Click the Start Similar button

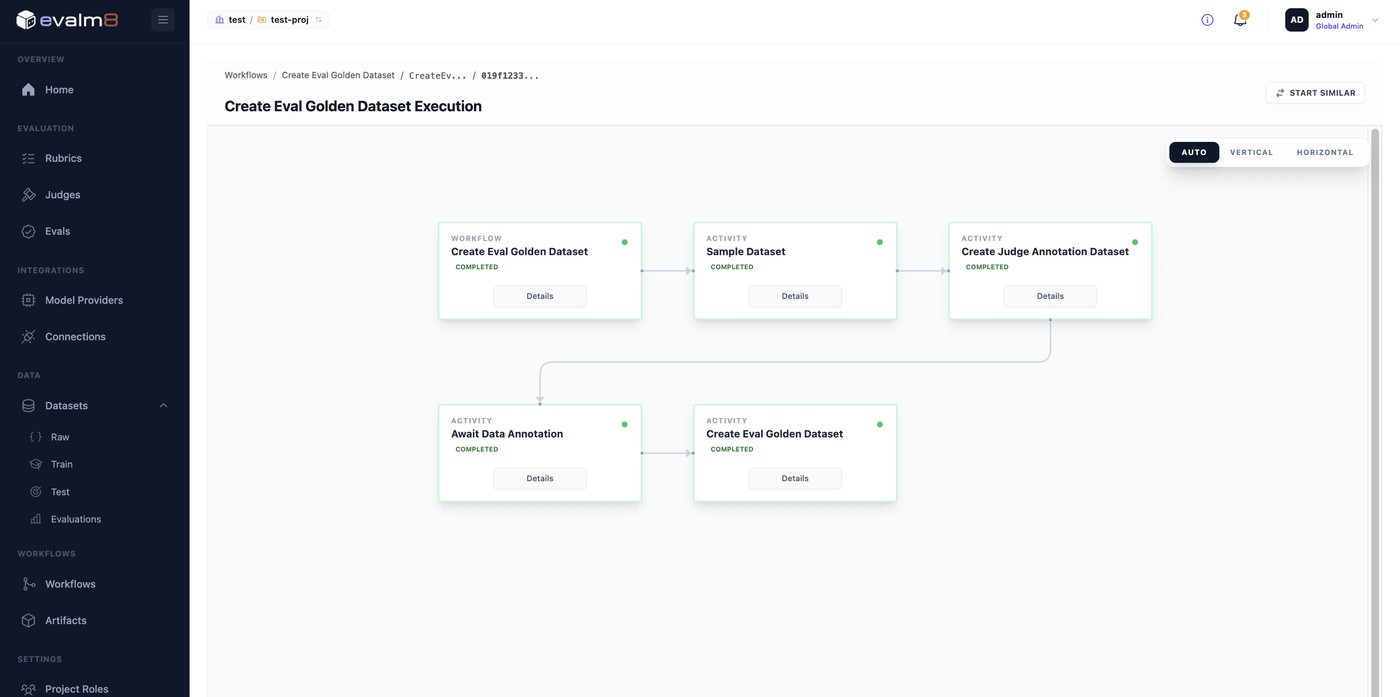click(1315, 93)
